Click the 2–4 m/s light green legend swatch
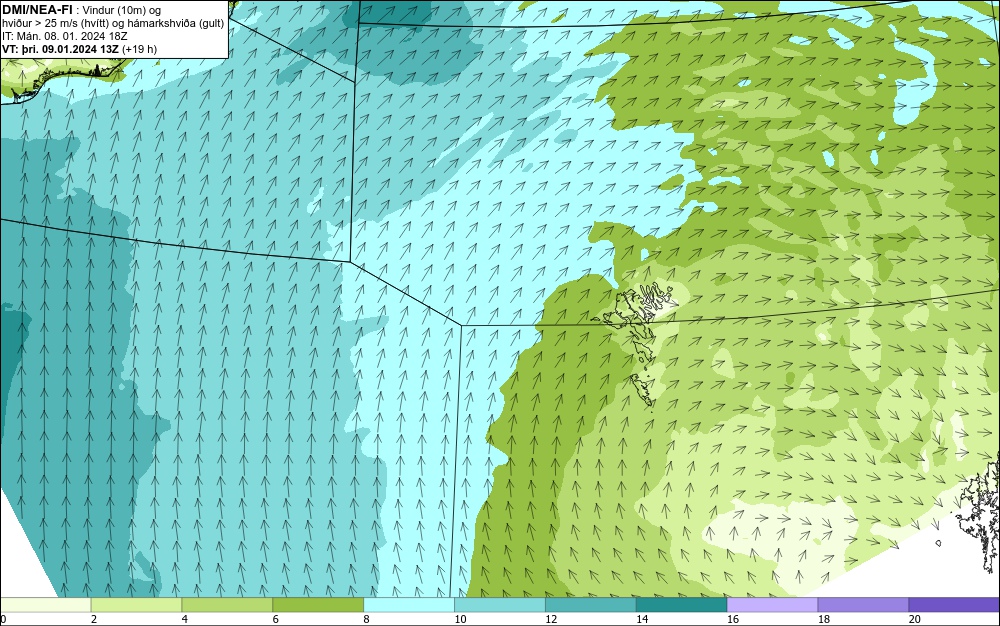Screen dimensions: 1000x626 coord(136,605)
